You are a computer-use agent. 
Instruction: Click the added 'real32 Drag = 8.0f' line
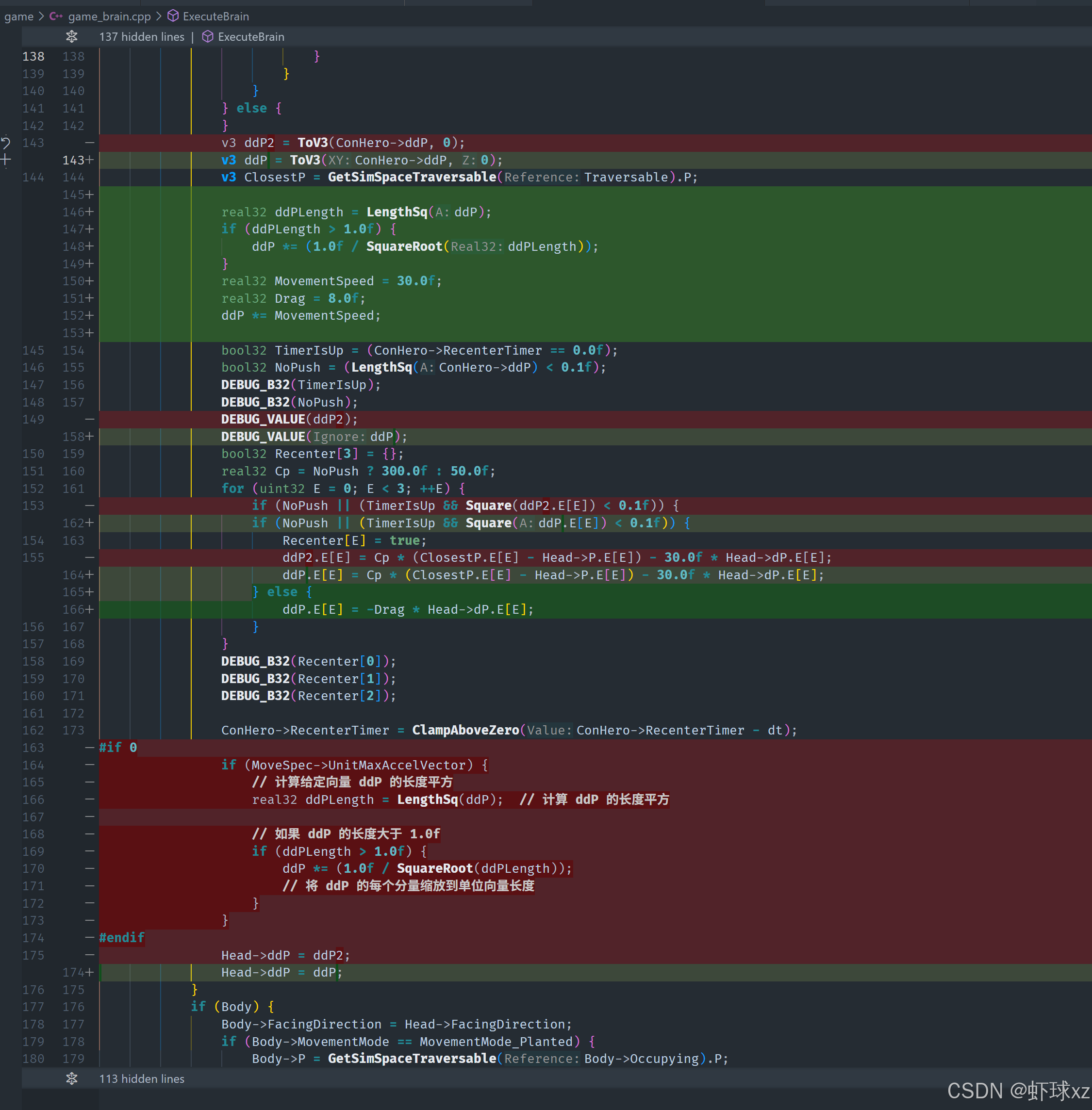click(293, 298)
